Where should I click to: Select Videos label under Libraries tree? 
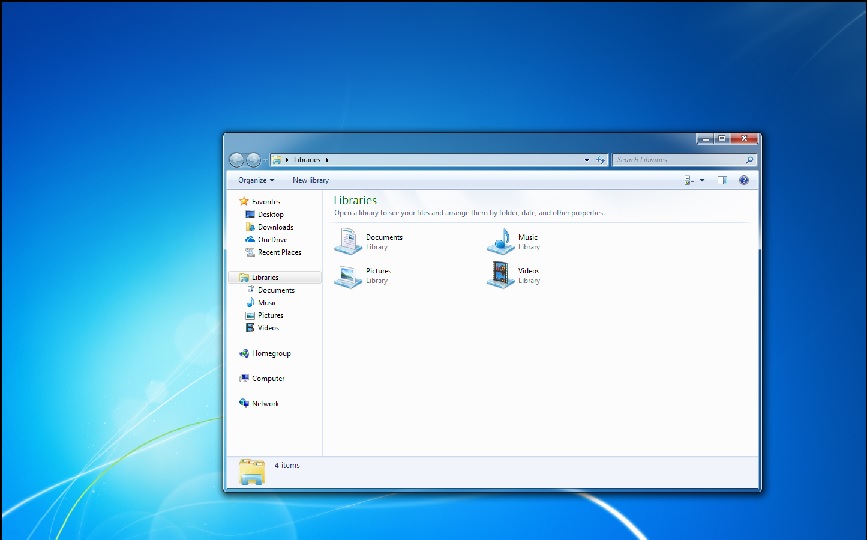click(x=268, y=328)
